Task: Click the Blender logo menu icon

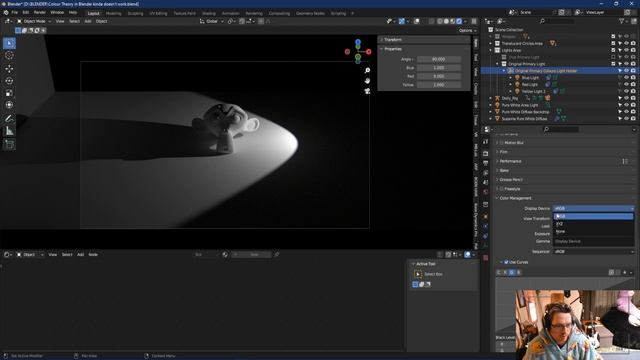Action: click(x=6, y=13)
